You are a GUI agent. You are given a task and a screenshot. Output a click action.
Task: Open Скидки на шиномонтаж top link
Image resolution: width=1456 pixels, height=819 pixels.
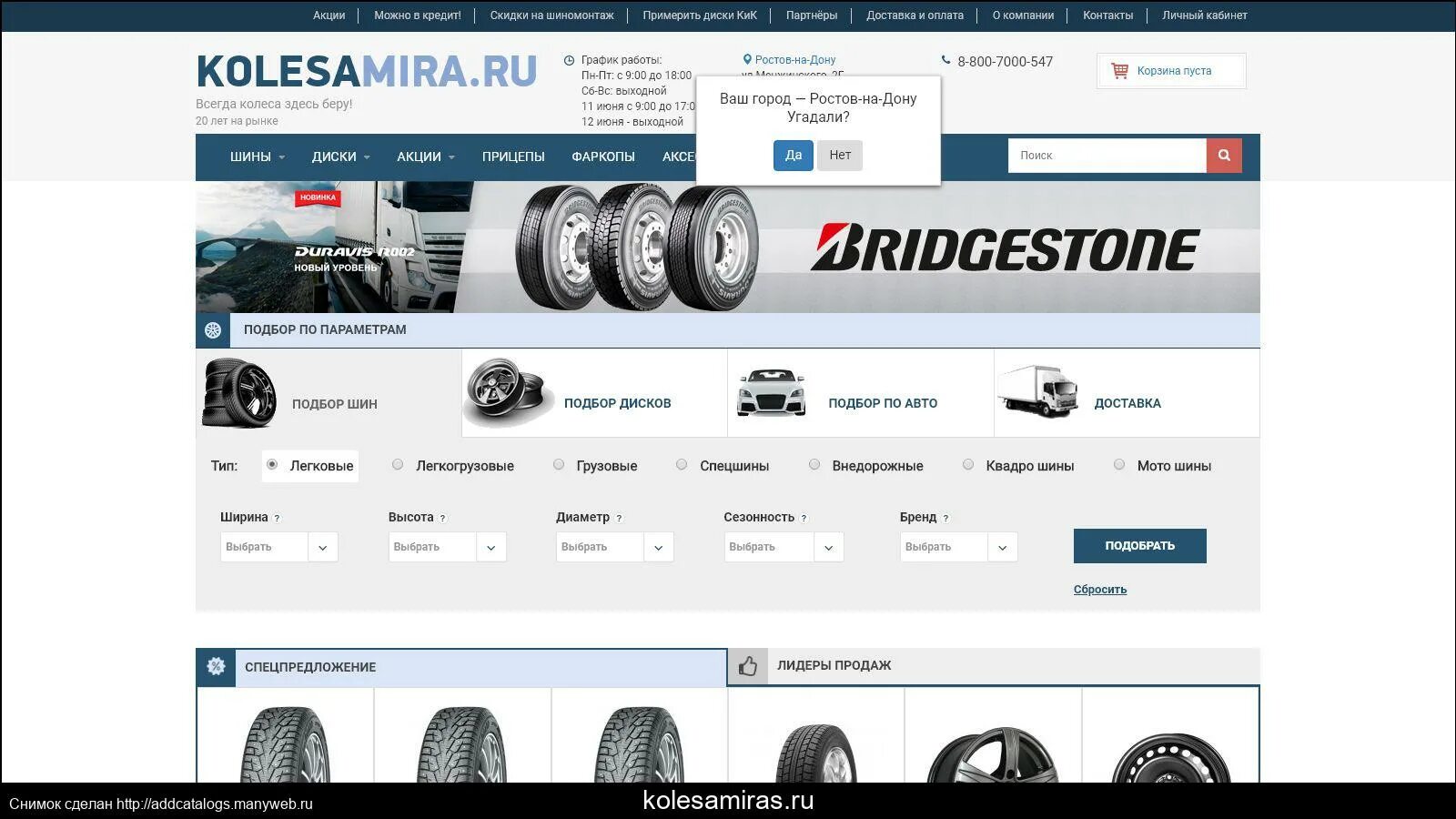552,15
